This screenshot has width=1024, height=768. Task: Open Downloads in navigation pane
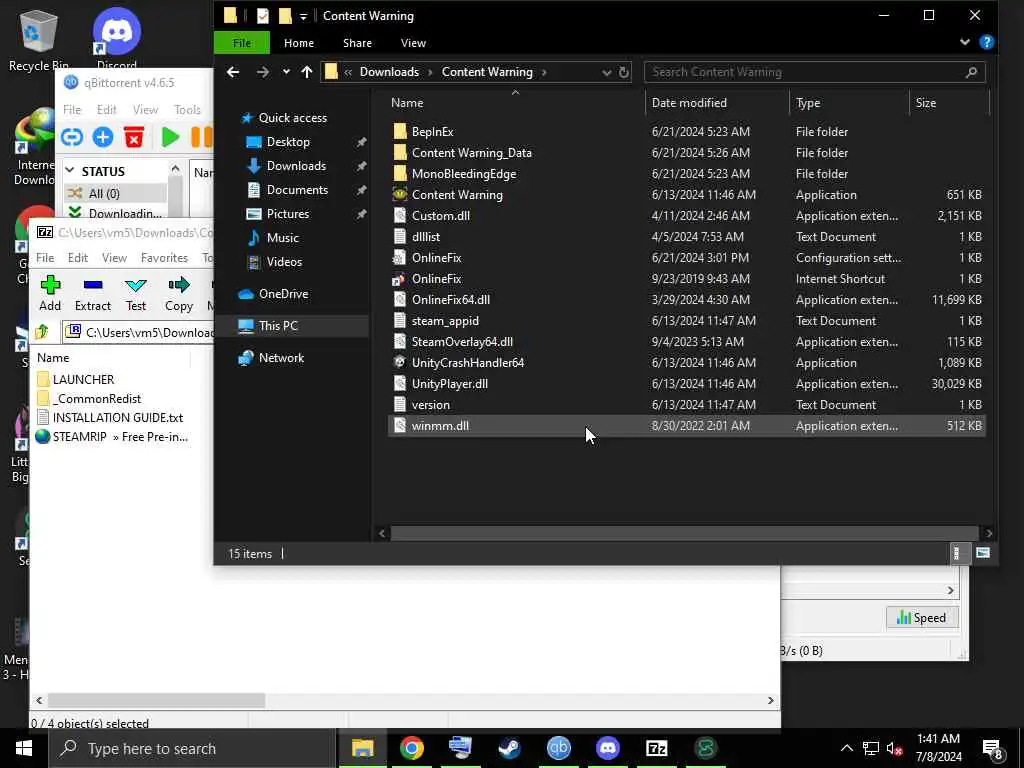(296, 166)
